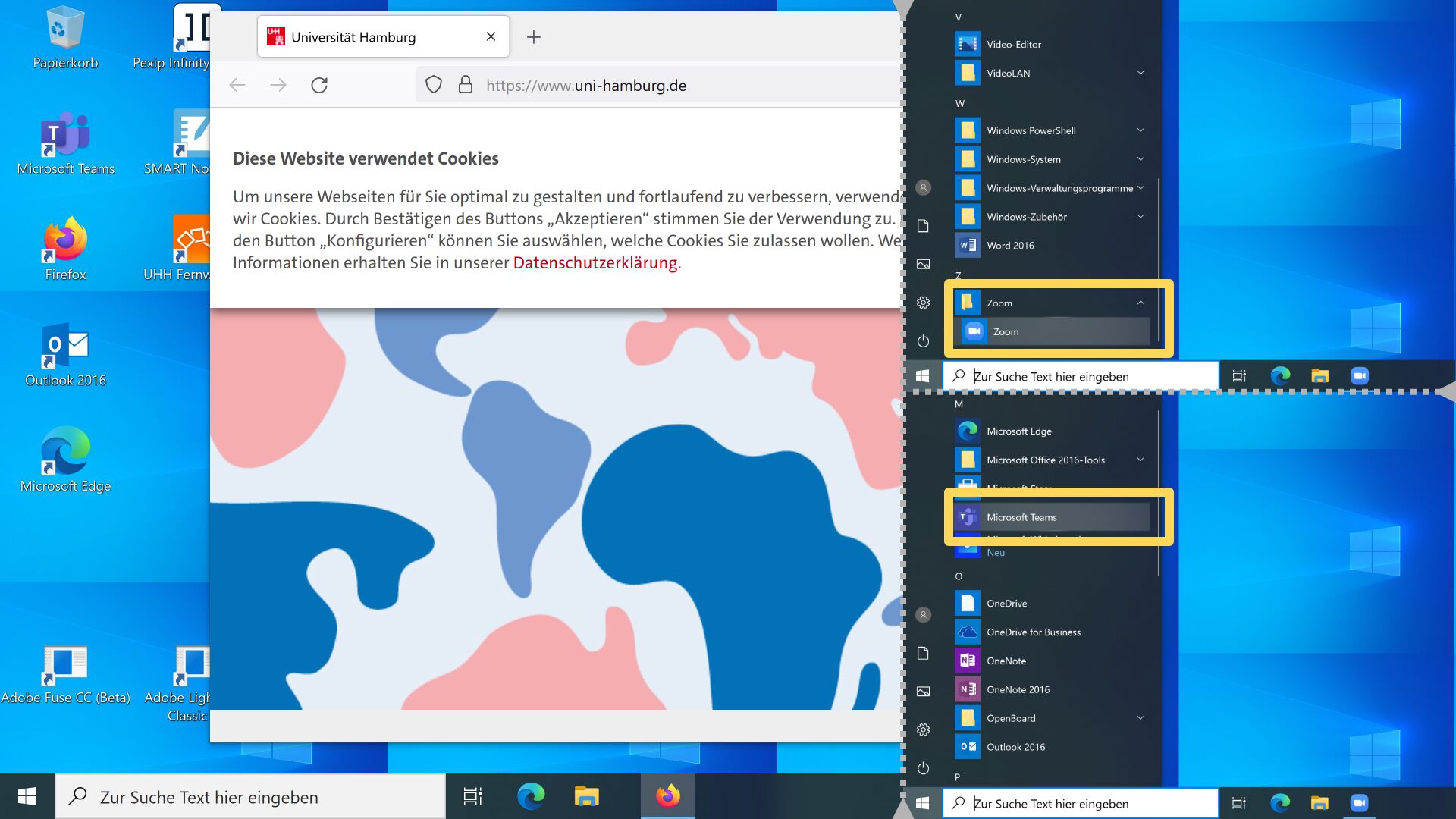Screen dimensions: 1456x819
Task: Open Outlook 2016 desktop shortcut
Action: (x=65, y=356)
